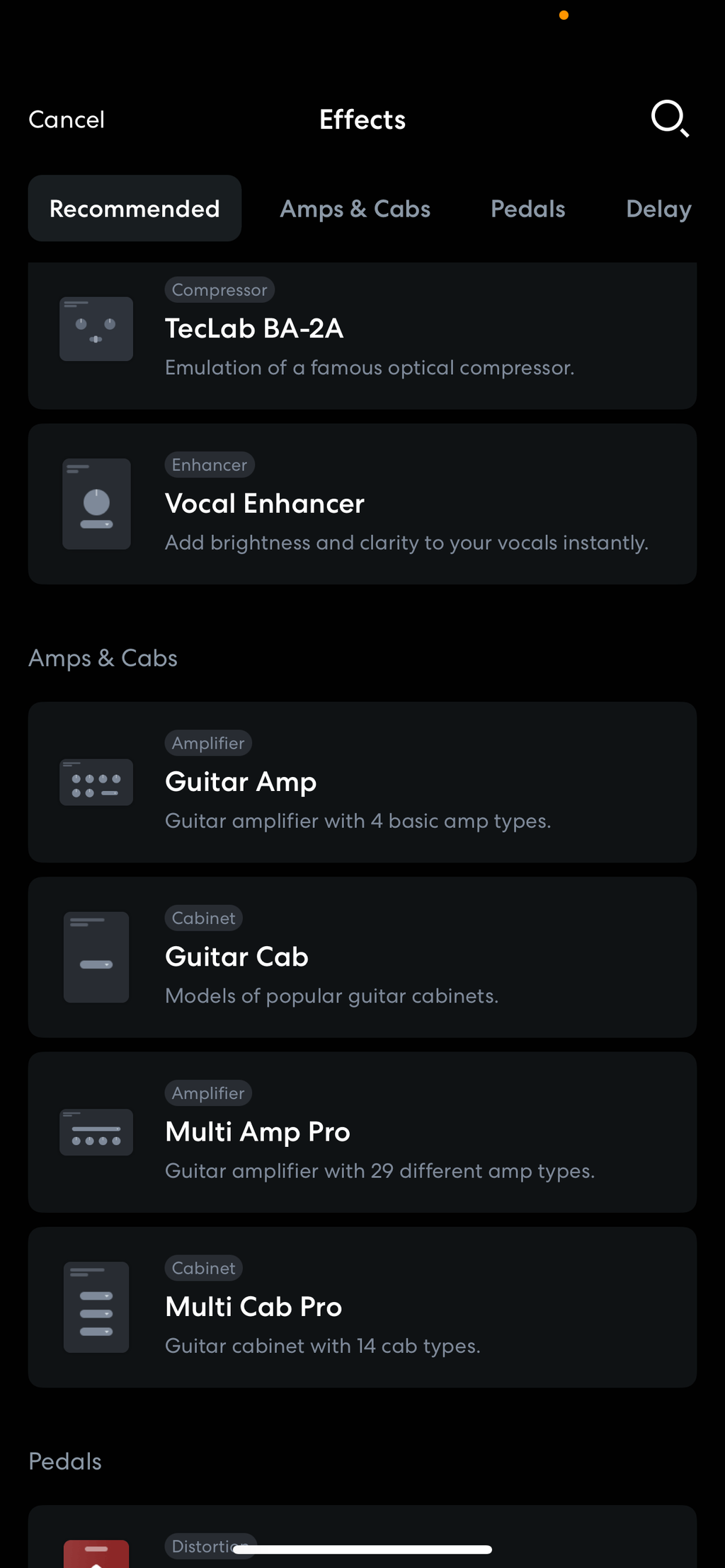Screen dimensions: 725x1568
Task: Open the search magnifier icon
Action: click(x=670, y=119)
